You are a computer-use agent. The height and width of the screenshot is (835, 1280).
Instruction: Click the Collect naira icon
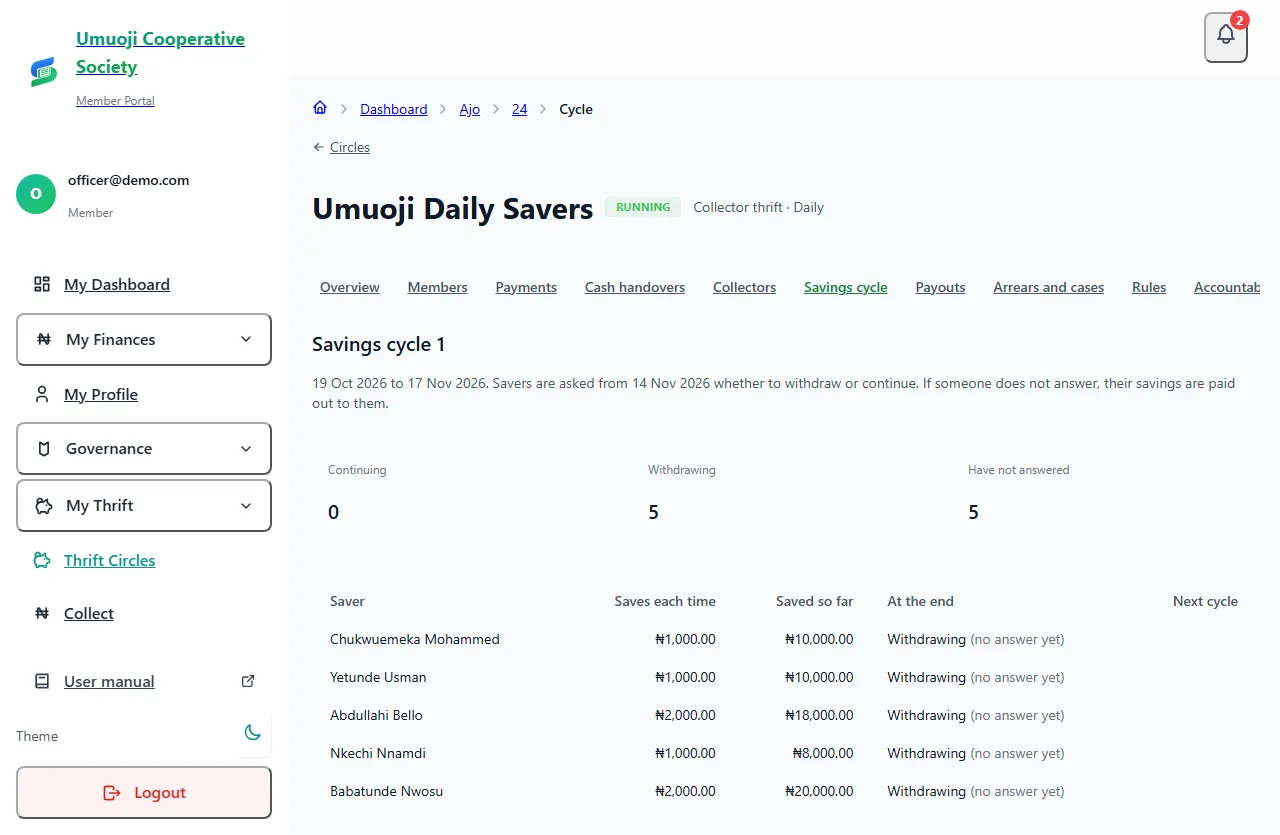[42, 613]
